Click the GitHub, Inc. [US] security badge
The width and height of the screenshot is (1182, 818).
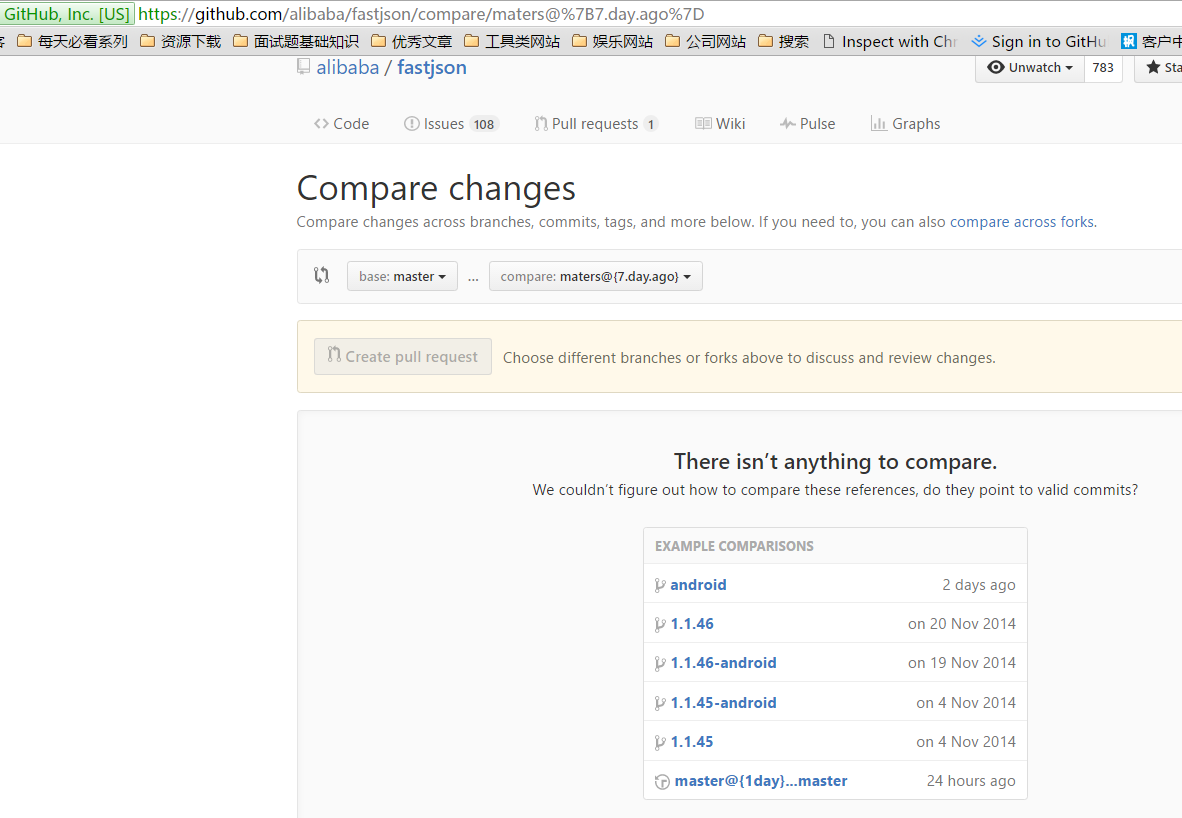tap(66, 14)
